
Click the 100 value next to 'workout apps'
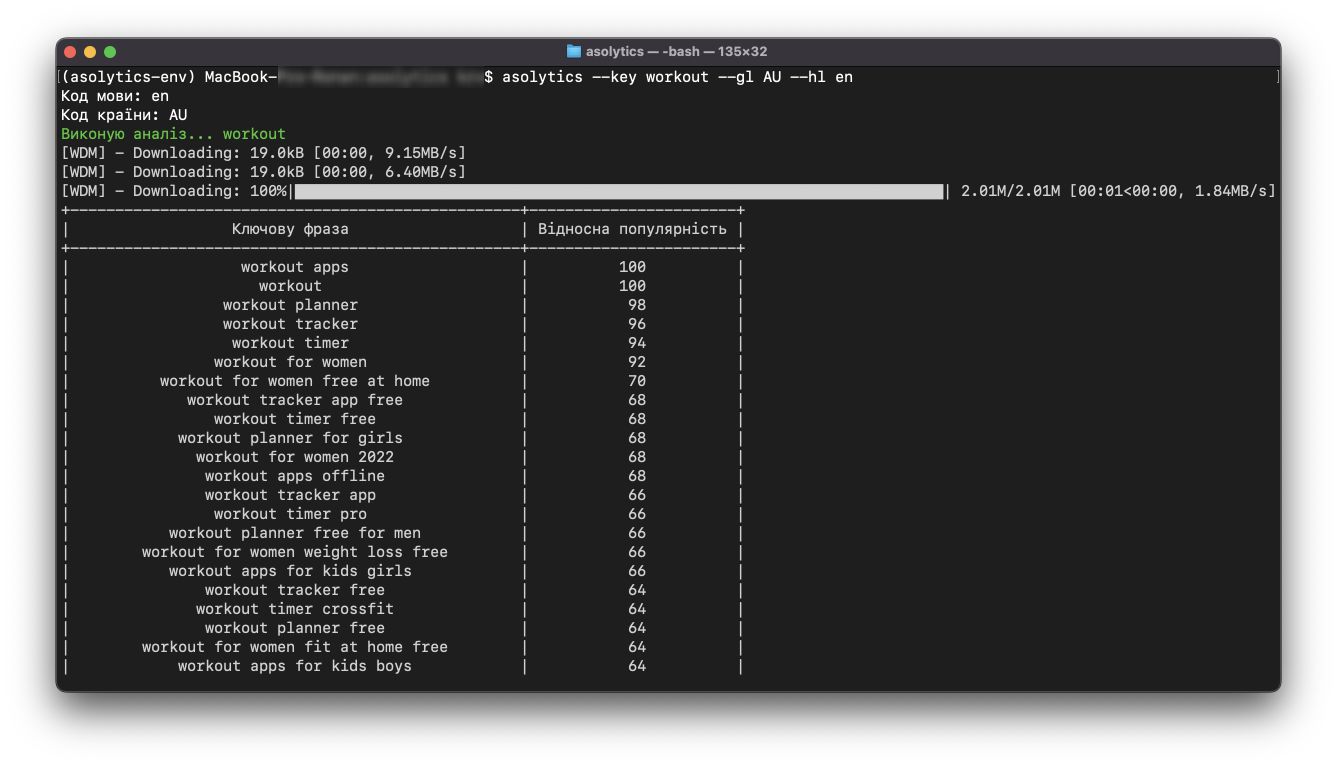pos(632,267)
